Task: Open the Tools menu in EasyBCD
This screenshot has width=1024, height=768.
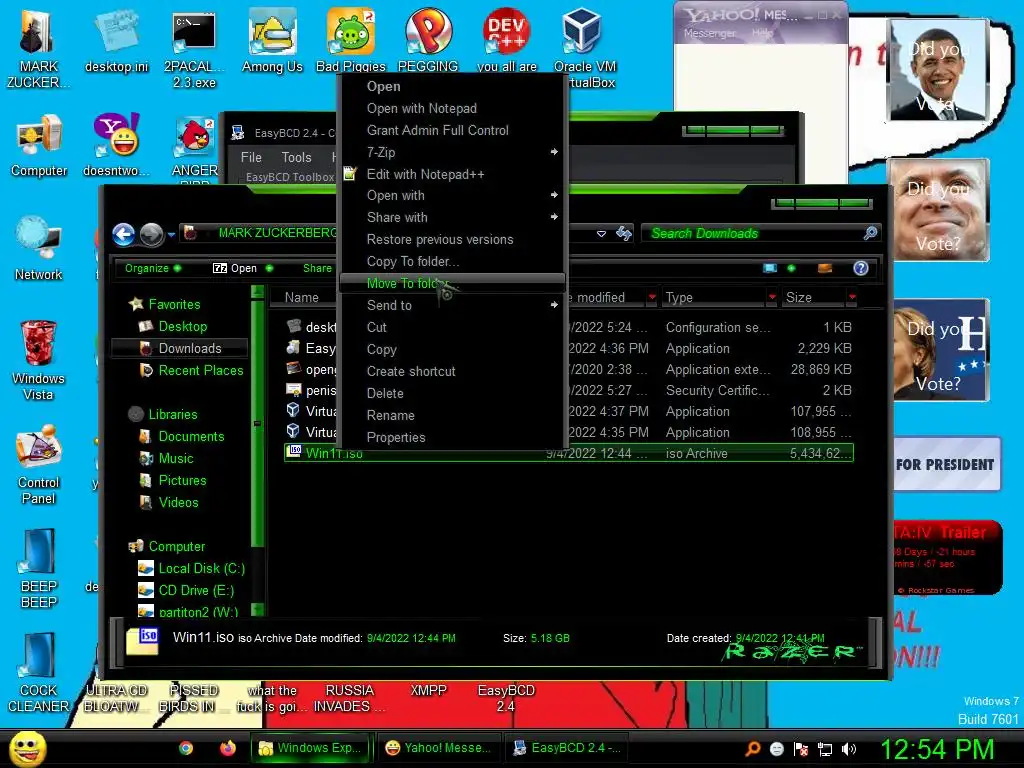Action: tap(296, 157)
